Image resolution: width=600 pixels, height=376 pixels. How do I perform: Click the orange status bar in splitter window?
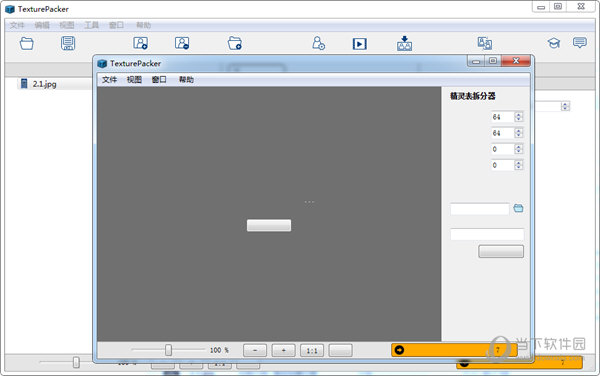click(x=454, y=350)
